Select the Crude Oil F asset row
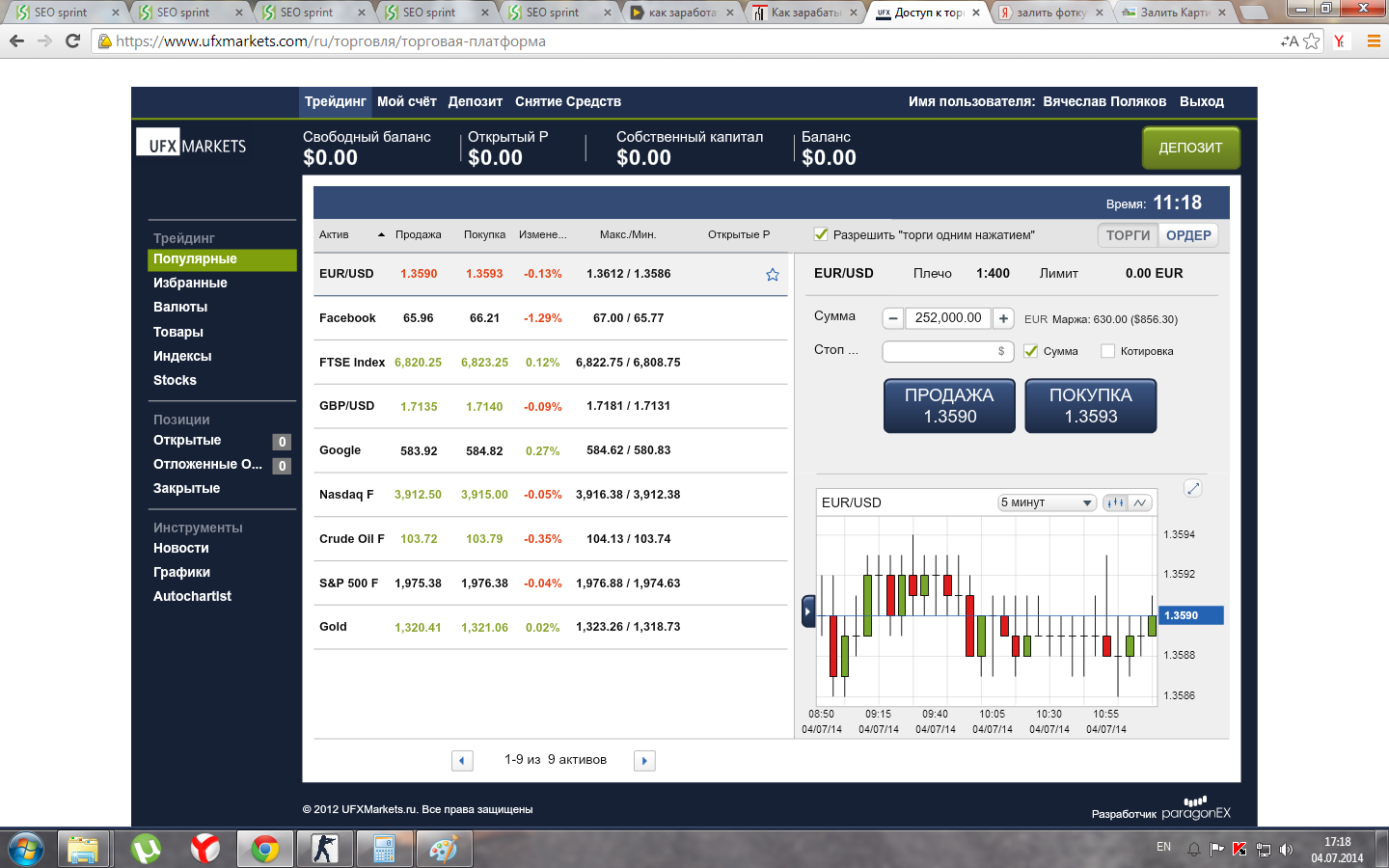 [551, 539]
